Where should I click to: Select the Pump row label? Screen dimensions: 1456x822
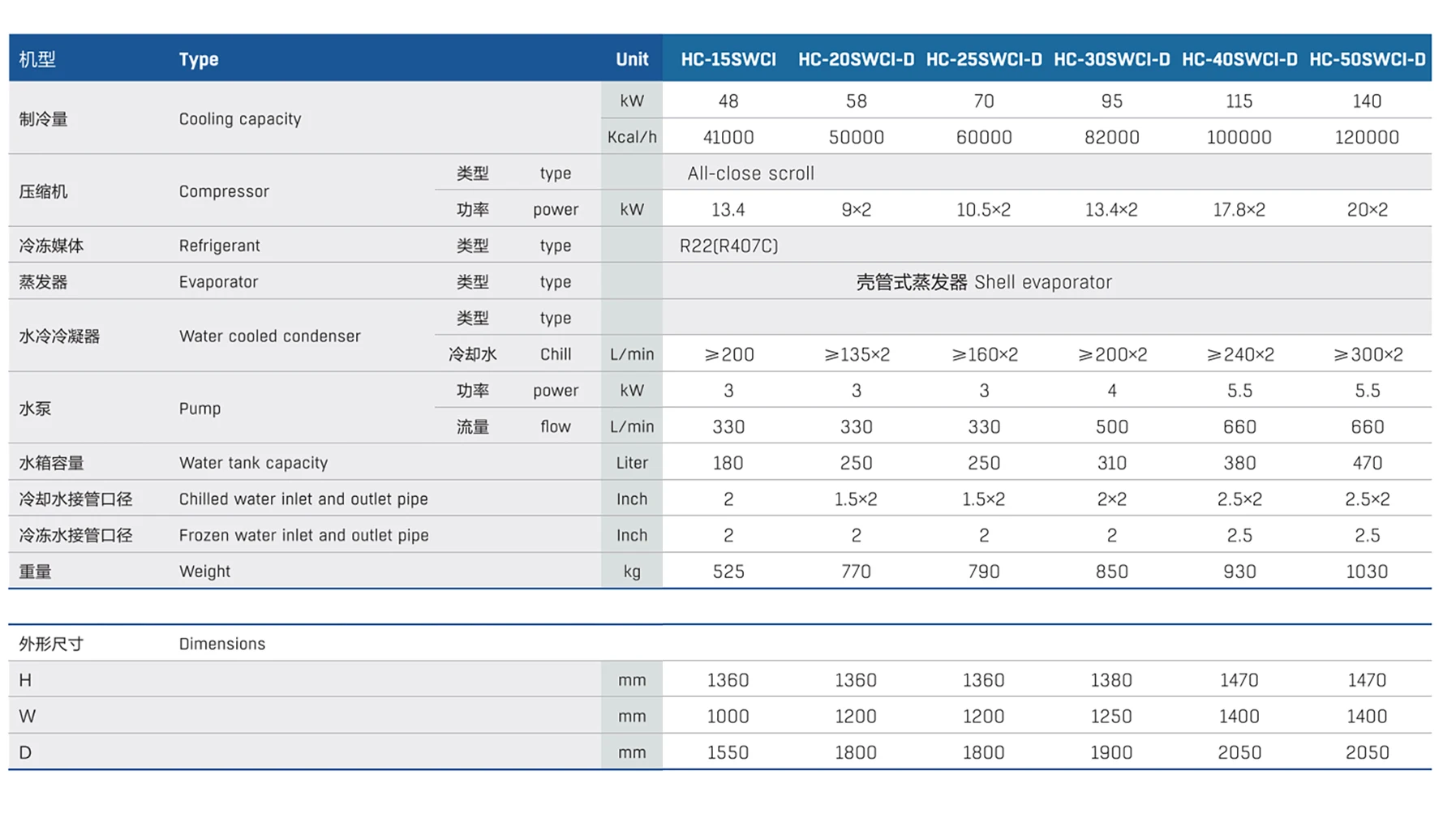pyautogui.click(x=200, y=409)
